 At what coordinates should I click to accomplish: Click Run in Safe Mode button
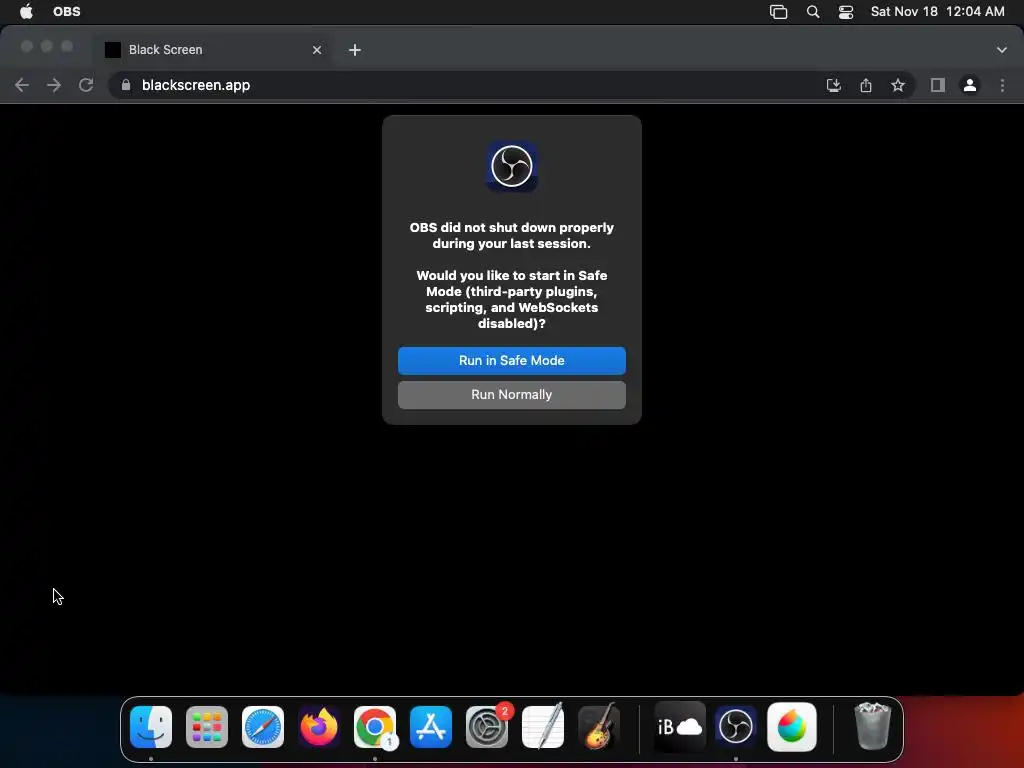pyautogui.click(x=511, y=360)
